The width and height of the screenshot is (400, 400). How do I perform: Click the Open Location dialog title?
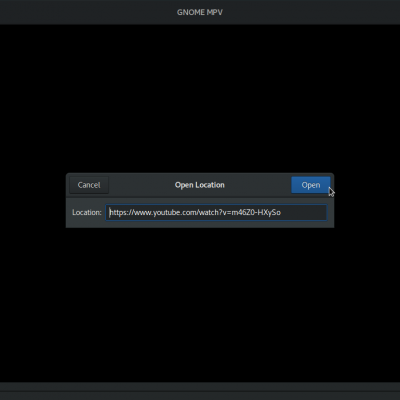(x=200, y=185)
